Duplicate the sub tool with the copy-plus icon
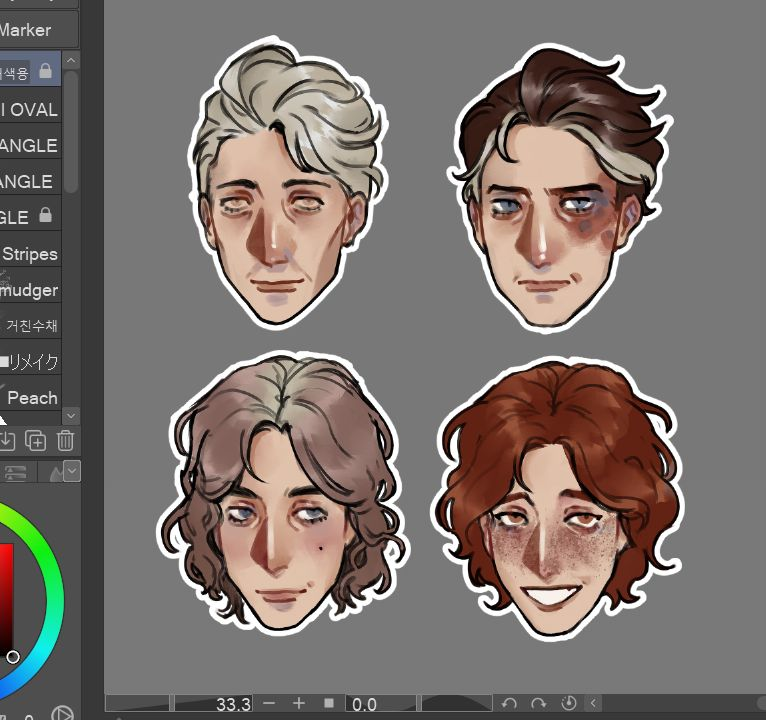 36,441
